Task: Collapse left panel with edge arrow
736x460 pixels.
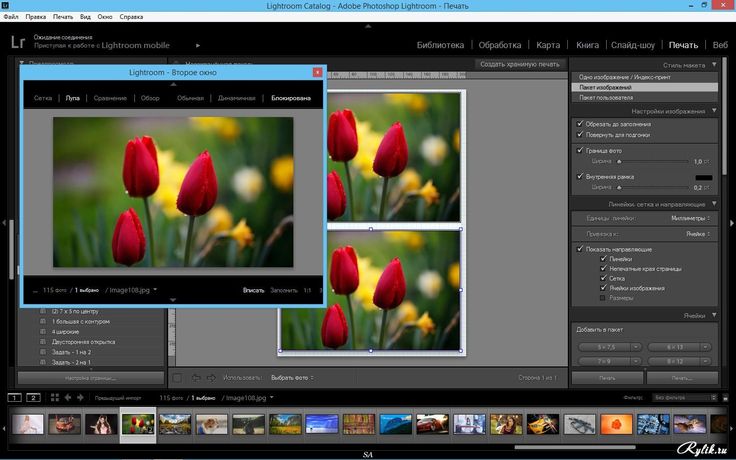Action: coord(4,223)
